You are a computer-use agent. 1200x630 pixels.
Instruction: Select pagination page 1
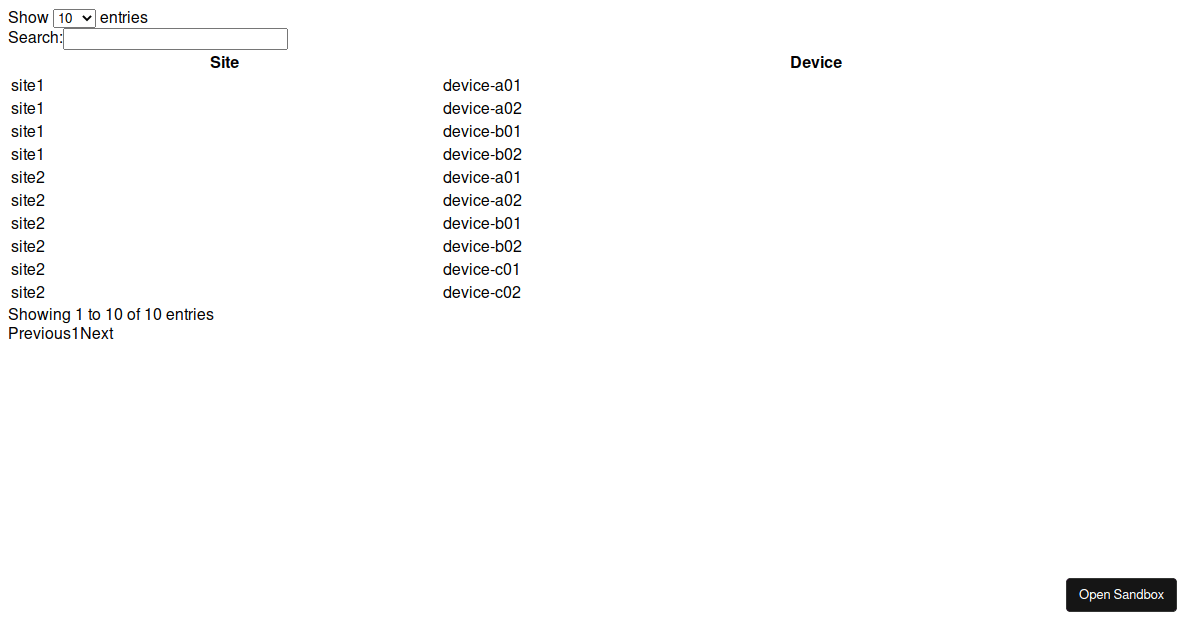[75, 334]
